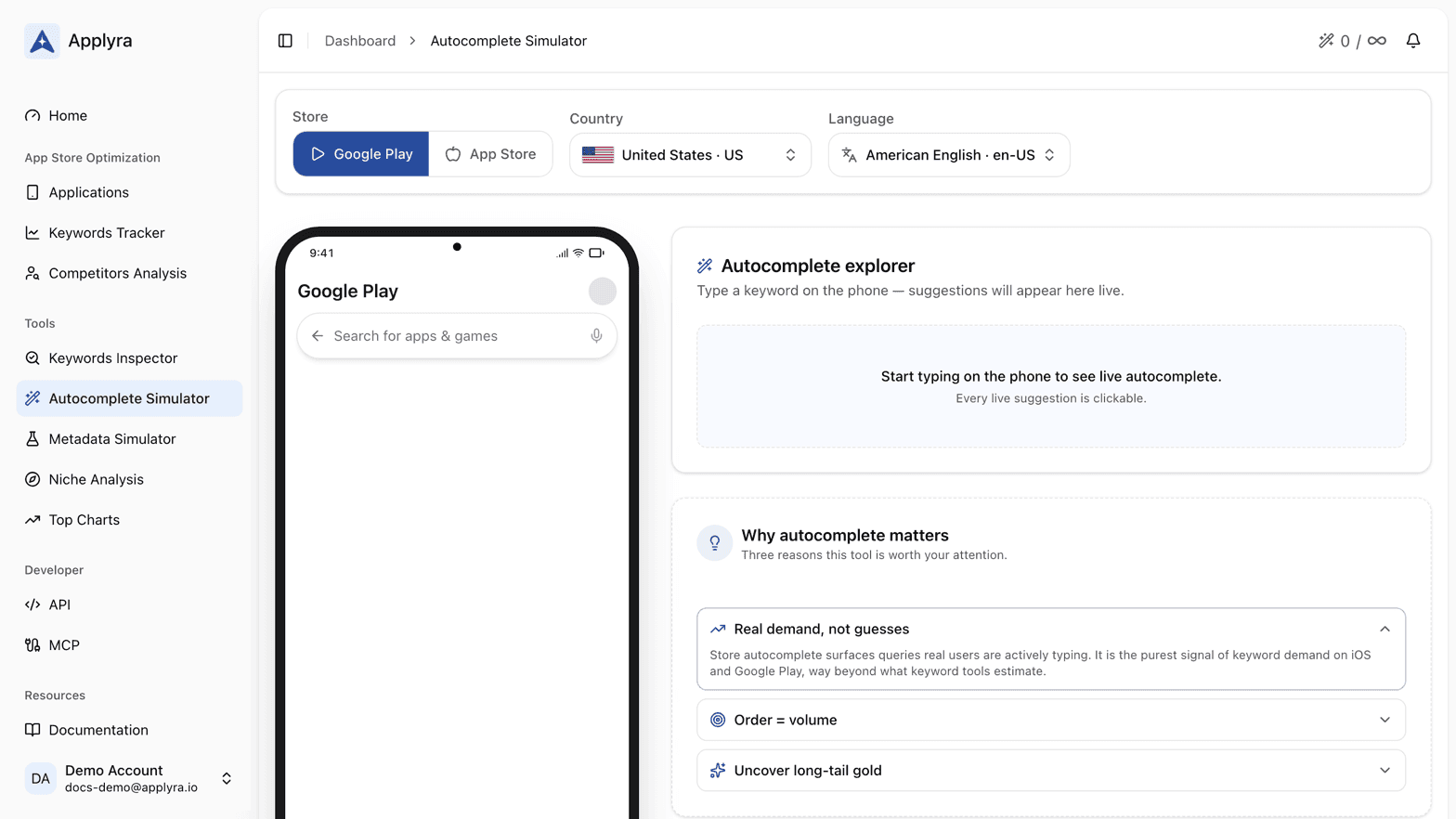Image resolution: width=1456 pixels, height=819 pixels.
Task: Click Dashboard breadcrumb link
Action: [360, 41]
